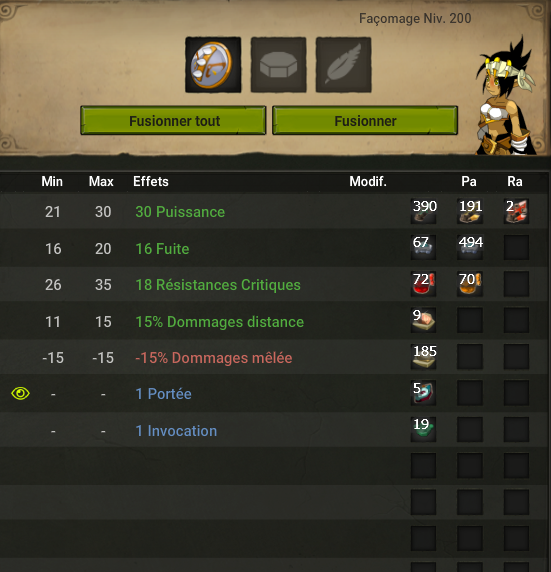The height and width of the screenshot is (572, 551).
Task: Select the empty feather signature slot
Action: coord(343,65)
